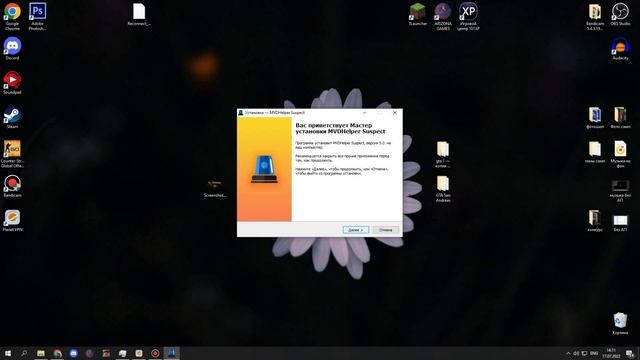Open Adobe Photoshop desktop shortcut
Viewport: 640px width, 360px height.
pos(38,16)
